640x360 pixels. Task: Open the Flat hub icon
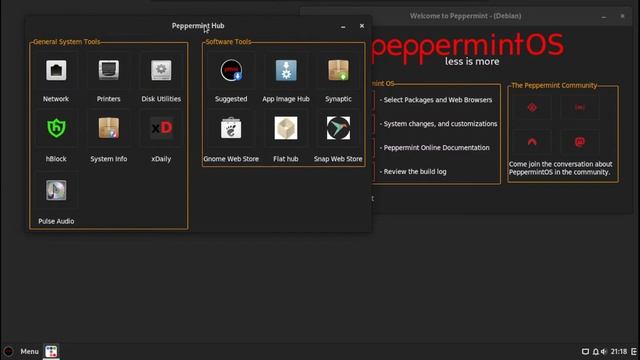[x=286, y=128]
